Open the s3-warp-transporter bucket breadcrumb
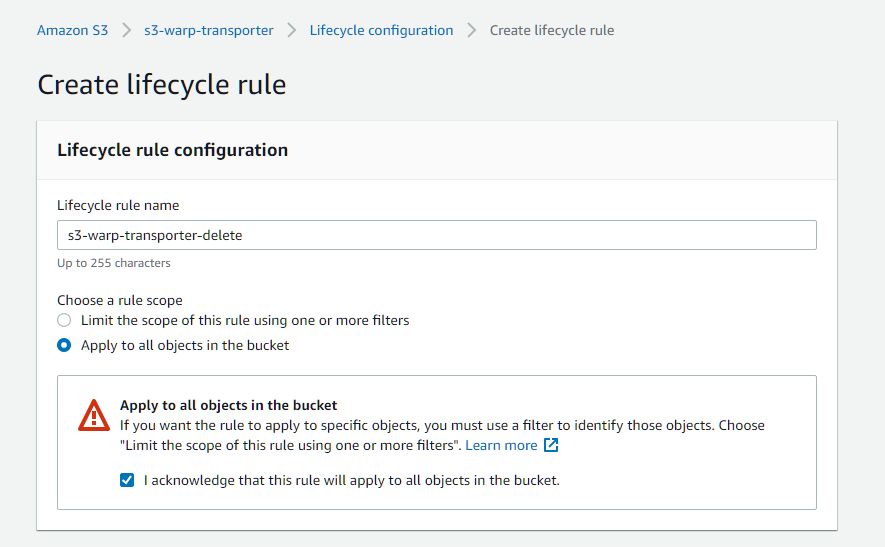 pos(209,30)
